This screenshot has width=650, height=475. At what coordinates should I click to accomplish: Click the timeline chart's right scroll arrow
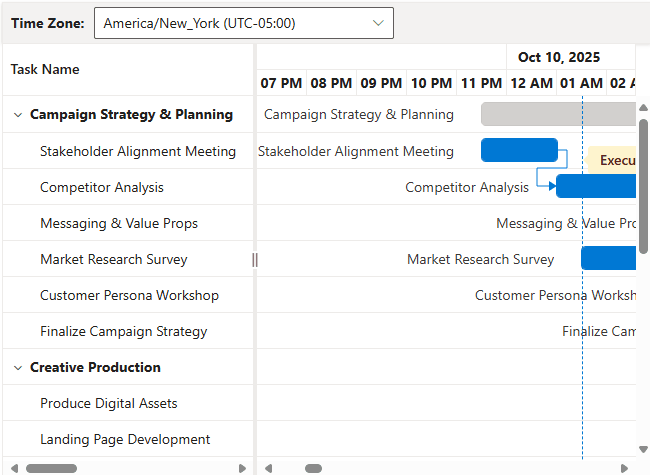pos(625,468)
